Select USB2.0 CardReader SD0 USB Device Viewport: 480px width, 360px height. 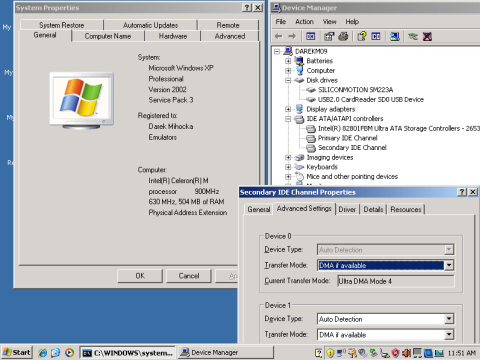371,99
